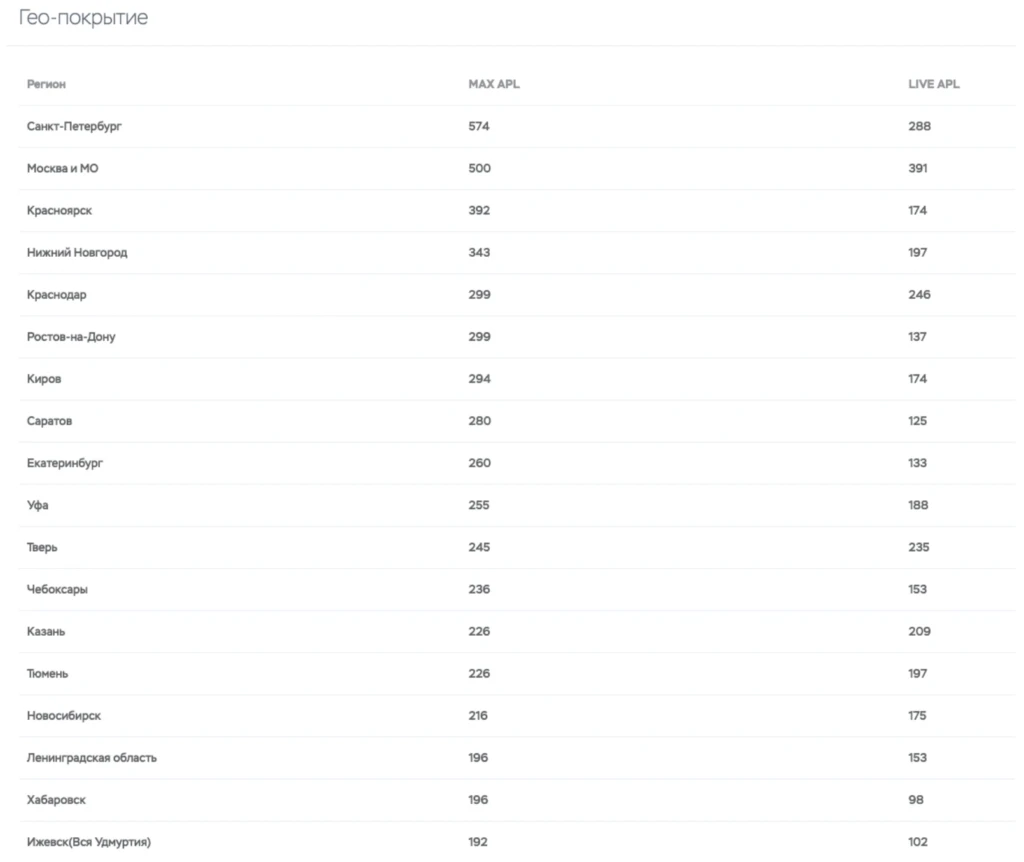
Task: Click the Гео-покрытие section heading
Action: [84, 18]
